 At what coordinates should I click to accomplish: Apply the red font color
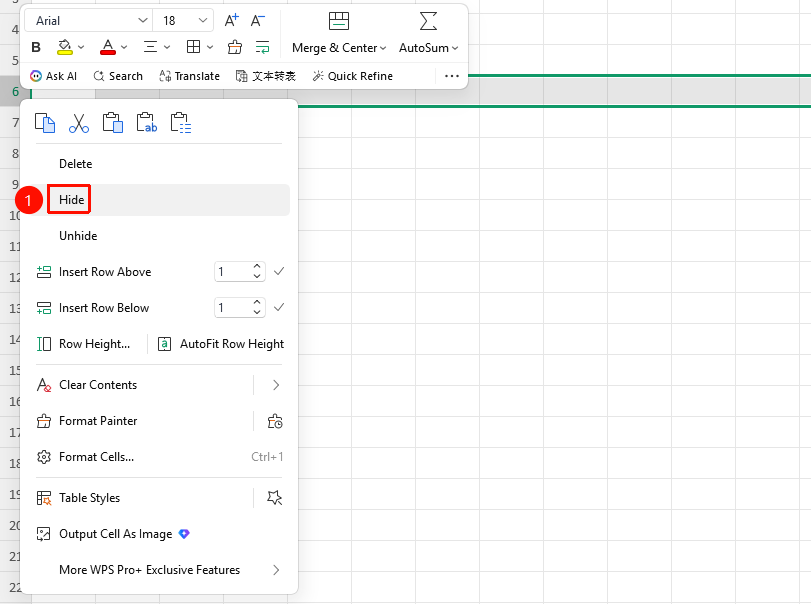[x=108, y=48]
